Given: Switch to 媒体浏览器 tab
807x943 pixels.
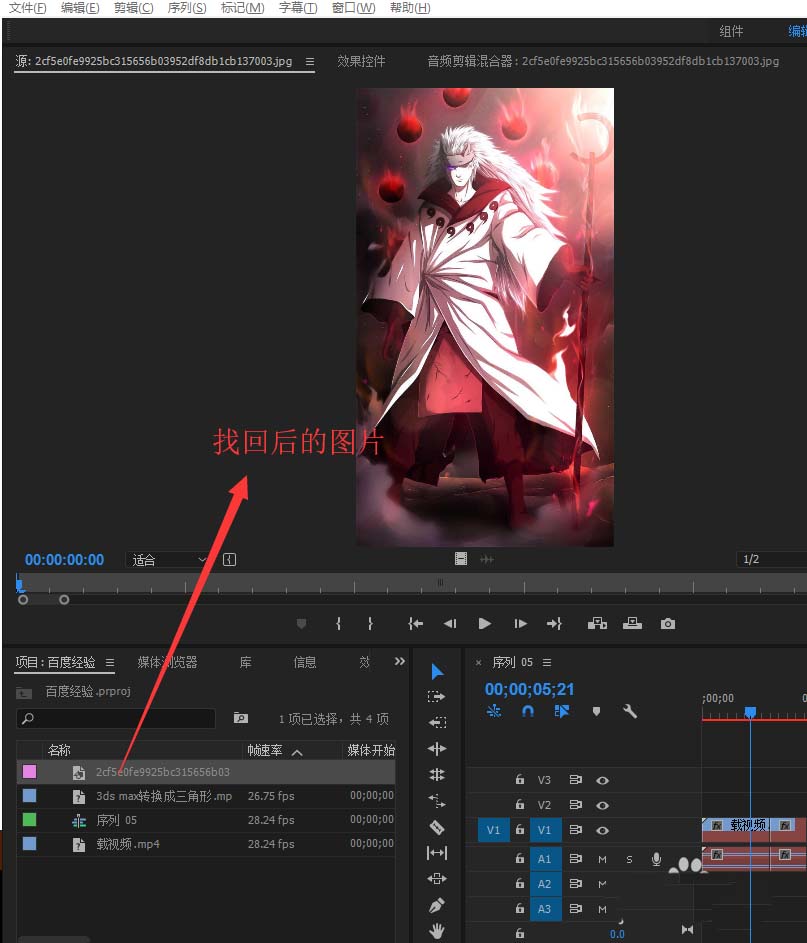Looking at the screenshot, I should click(167, 662).
